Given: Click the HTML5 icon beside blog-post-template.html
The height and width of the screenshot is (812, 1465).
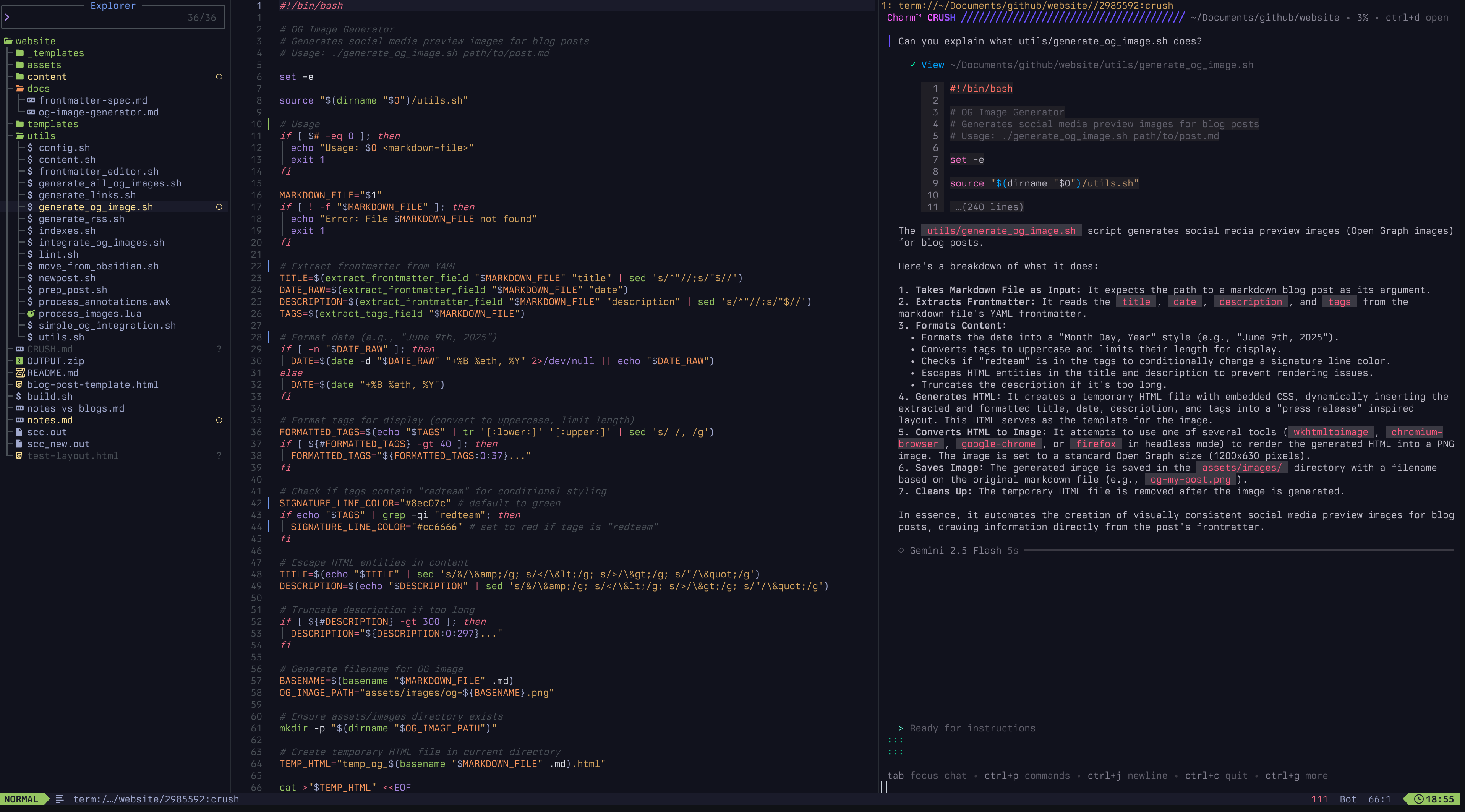Looking at the screenshot, I should pyautogui.click(x=19, y=384).
